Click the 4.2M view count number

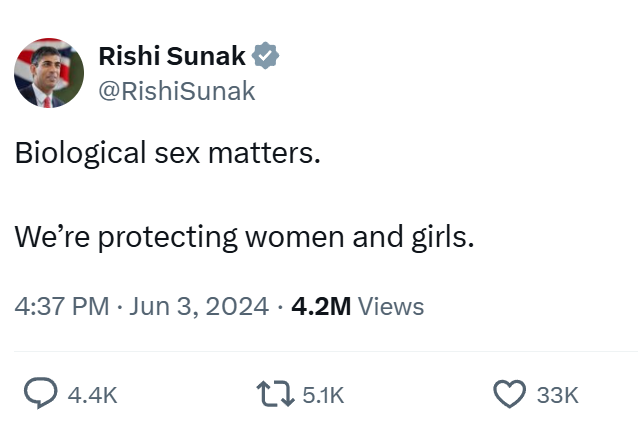click(320, 306)
